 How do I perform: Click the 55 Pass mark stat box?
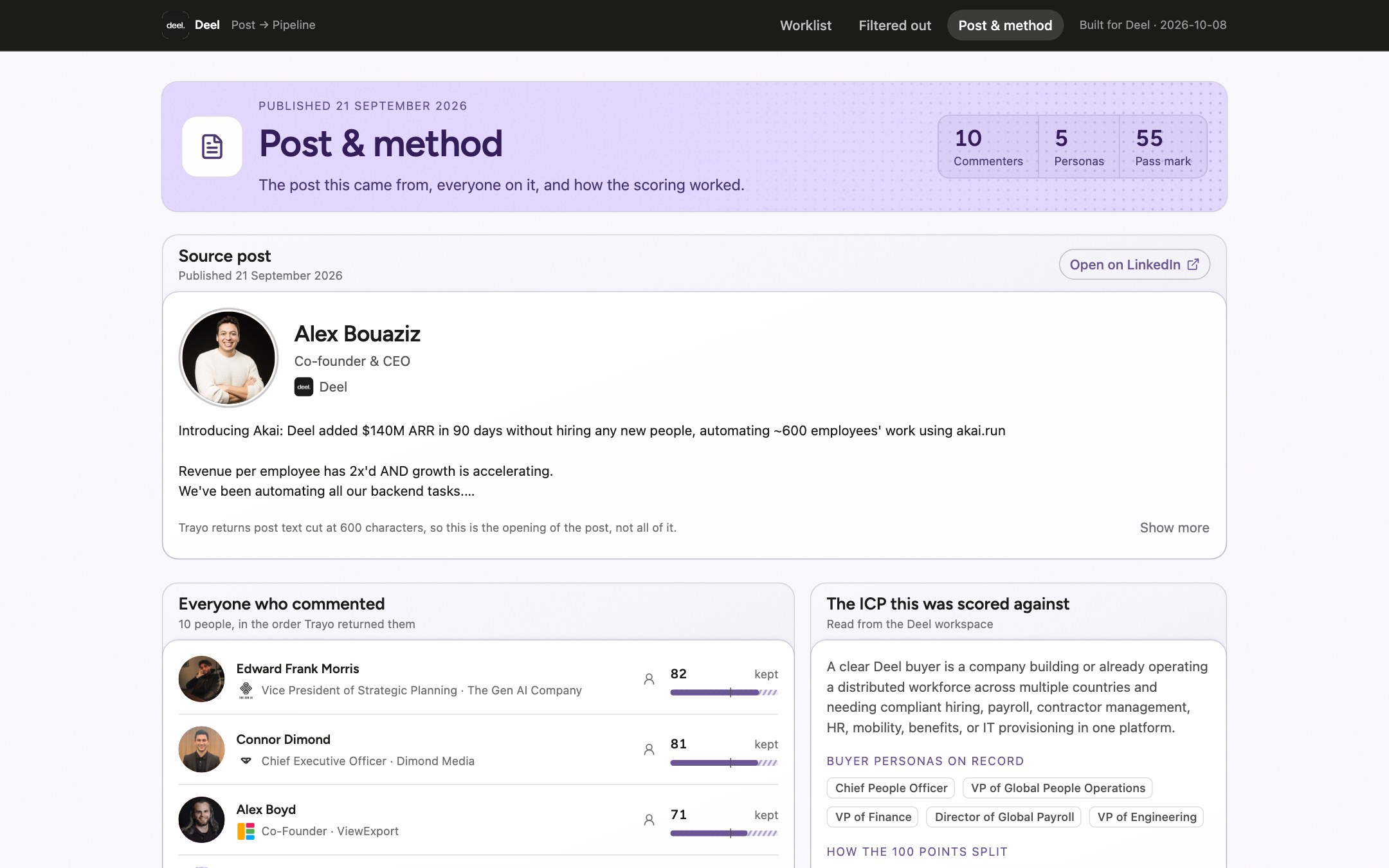pyautogui.click(x=1163, y=147)
